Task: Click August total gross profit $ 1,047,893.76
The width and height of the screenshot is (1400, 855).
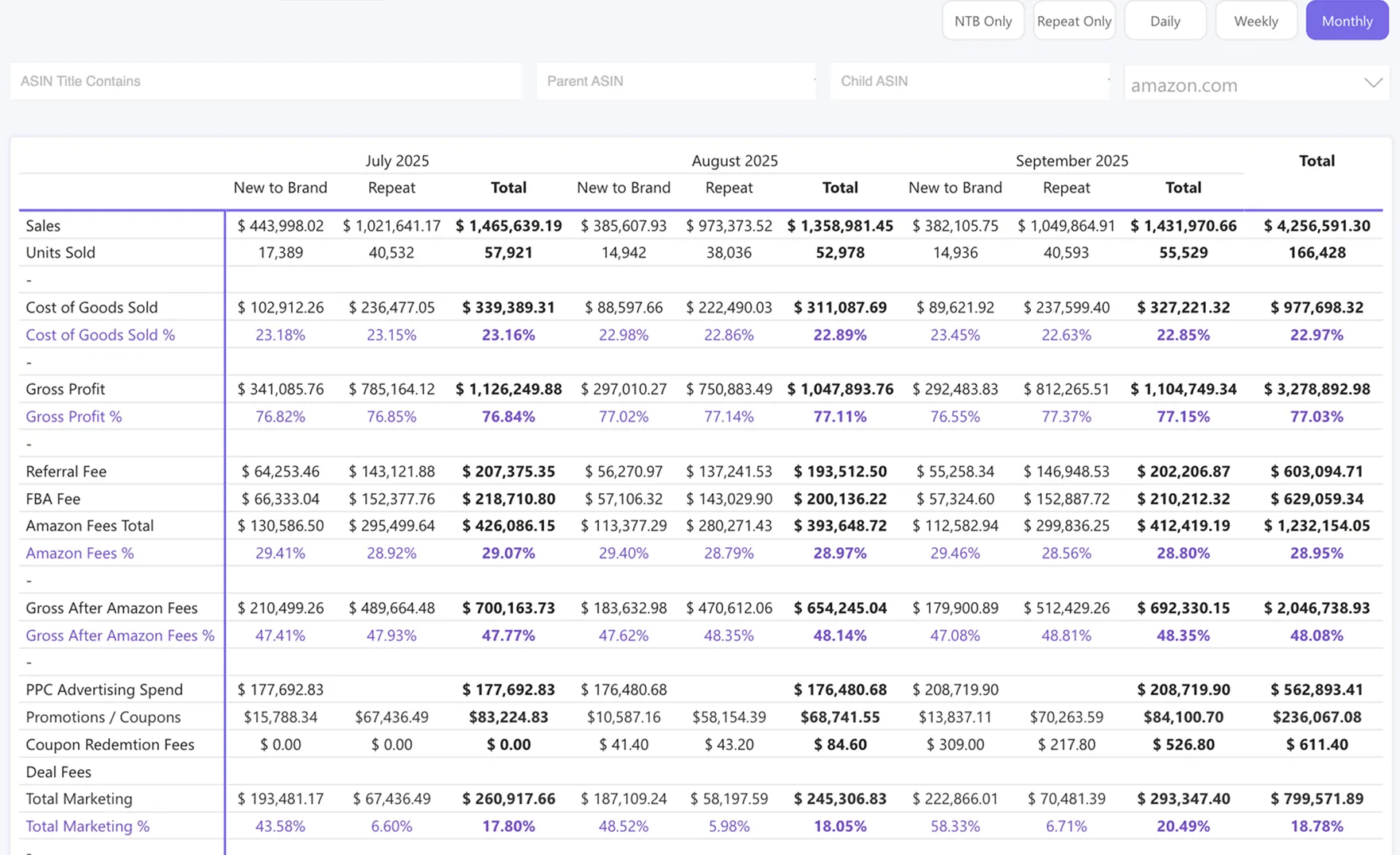Action: [x=840, y=389]
